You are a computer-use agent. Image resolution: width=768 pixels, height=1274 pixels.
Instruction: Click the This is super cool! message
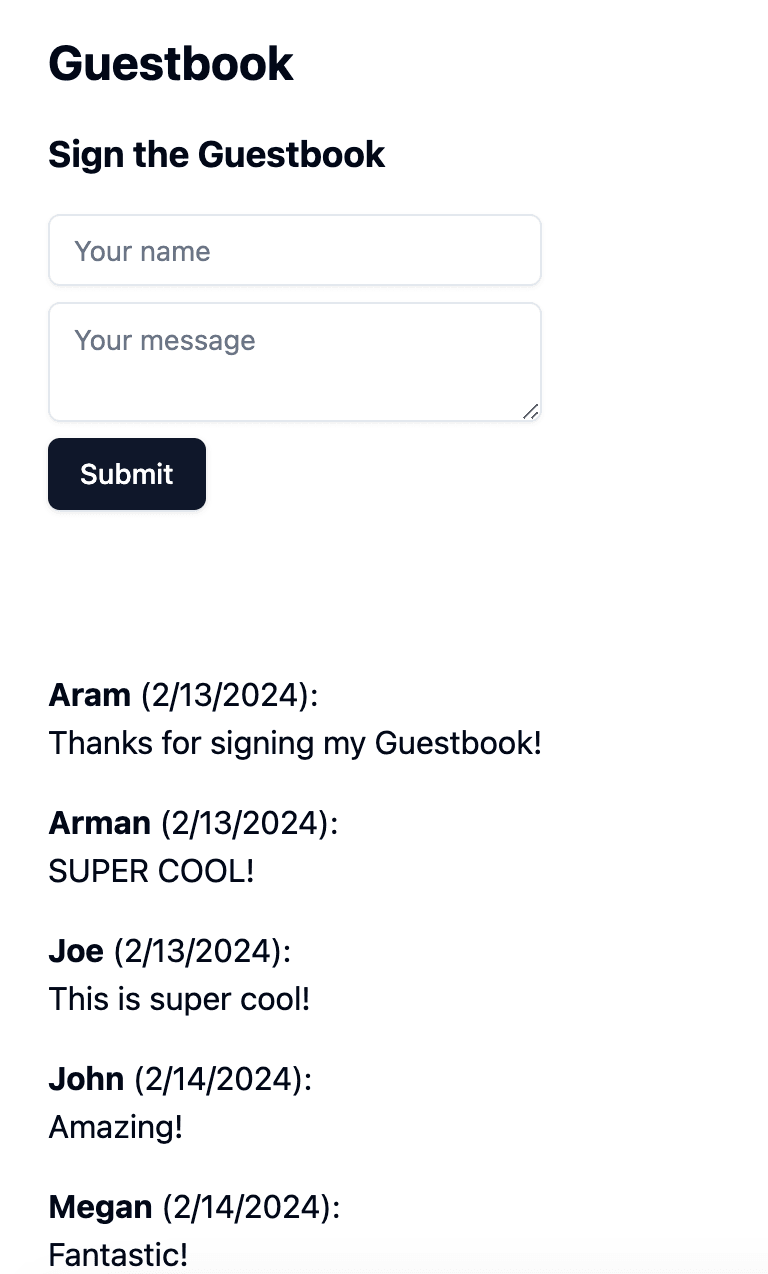[179, 999]
